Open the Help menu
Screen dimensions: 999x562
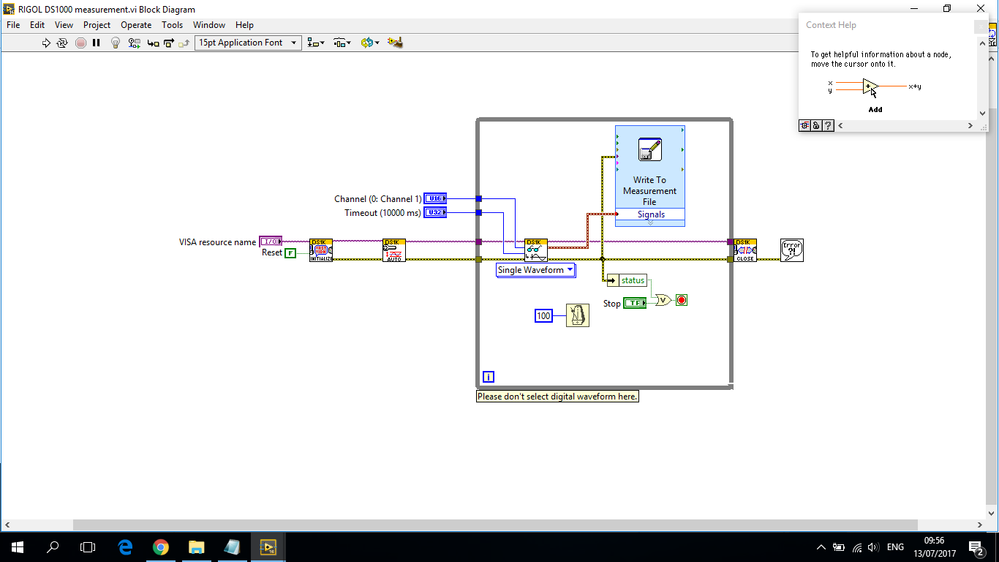click(x=244, y=25)
